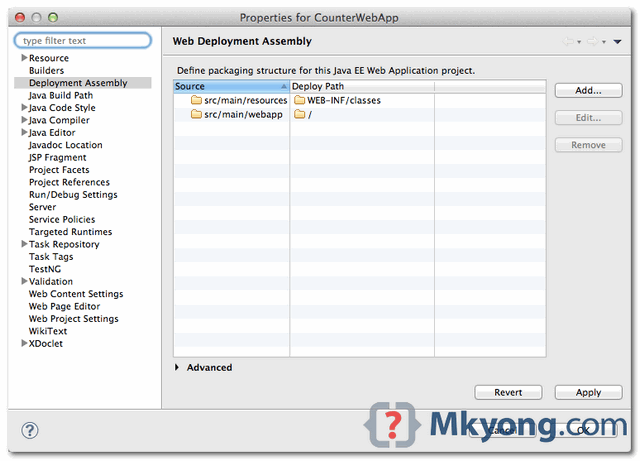Open Web Project Settings
640x461 pixels.
(73, 318)
